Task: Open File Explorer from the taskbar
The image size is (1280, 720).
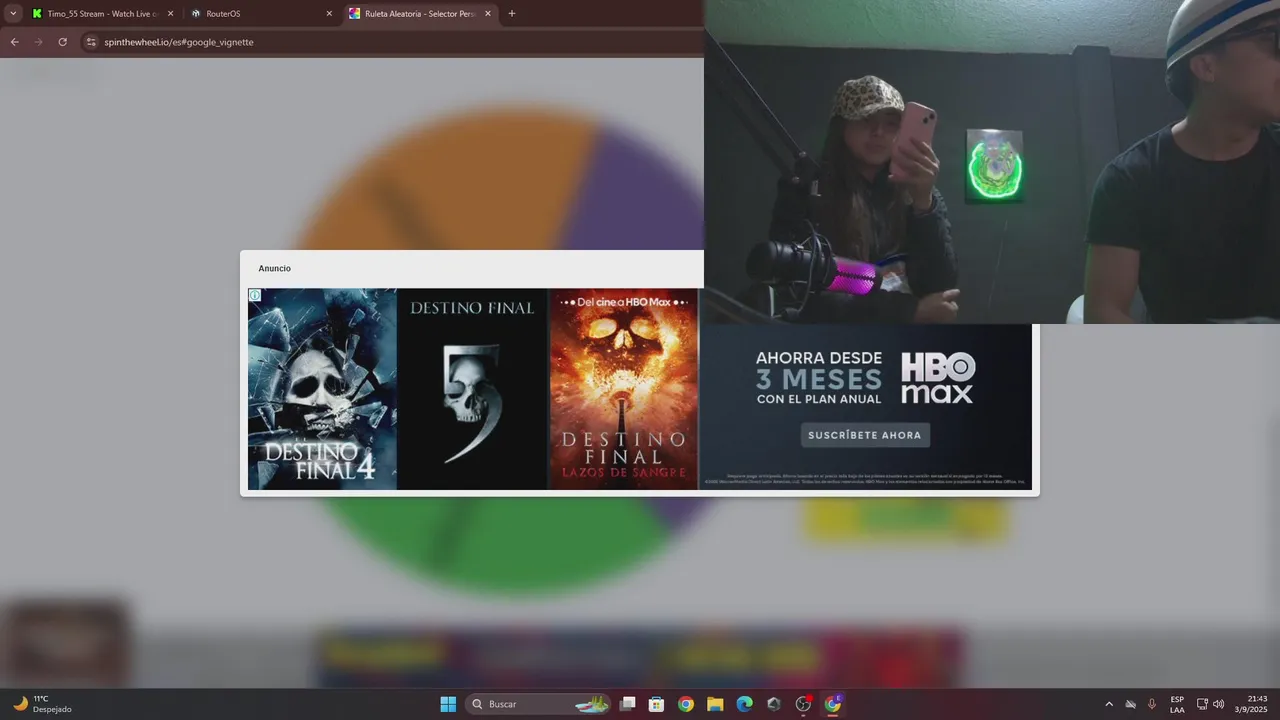Action: 715,704
